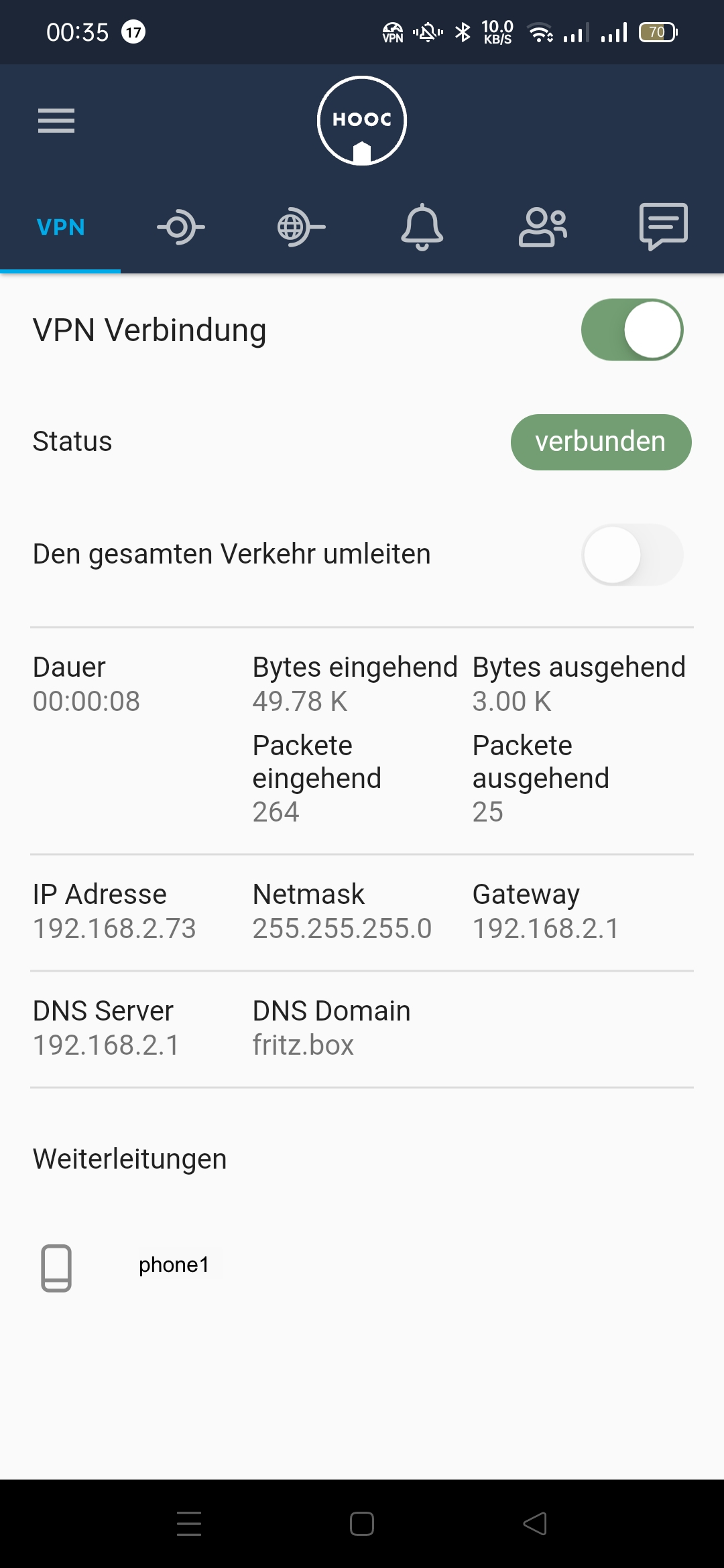The width and height of the screenshot is (724, 1568).
Task: Open the users tab
Action: point(542,228)
